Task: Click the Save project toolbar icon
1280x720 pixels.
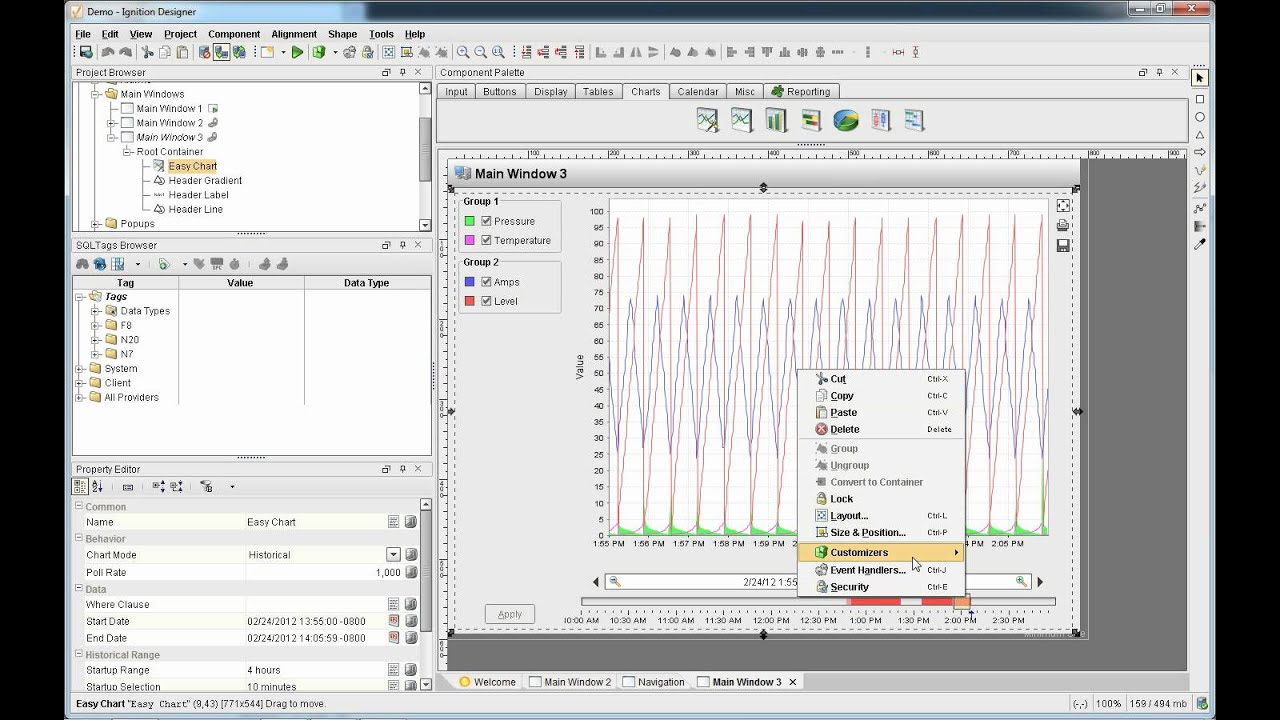Action: (86, 52)
